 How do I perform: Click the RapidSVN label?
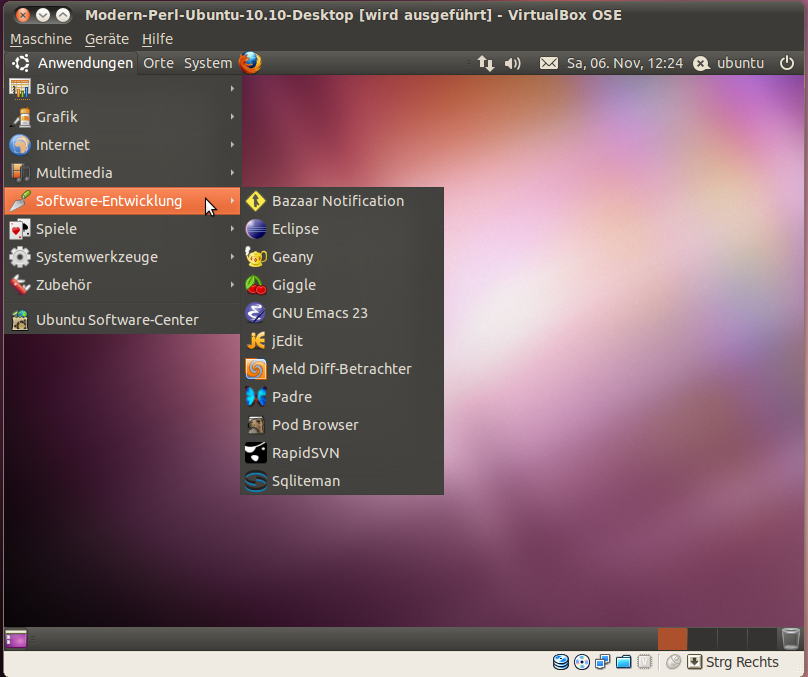(306, 453)
